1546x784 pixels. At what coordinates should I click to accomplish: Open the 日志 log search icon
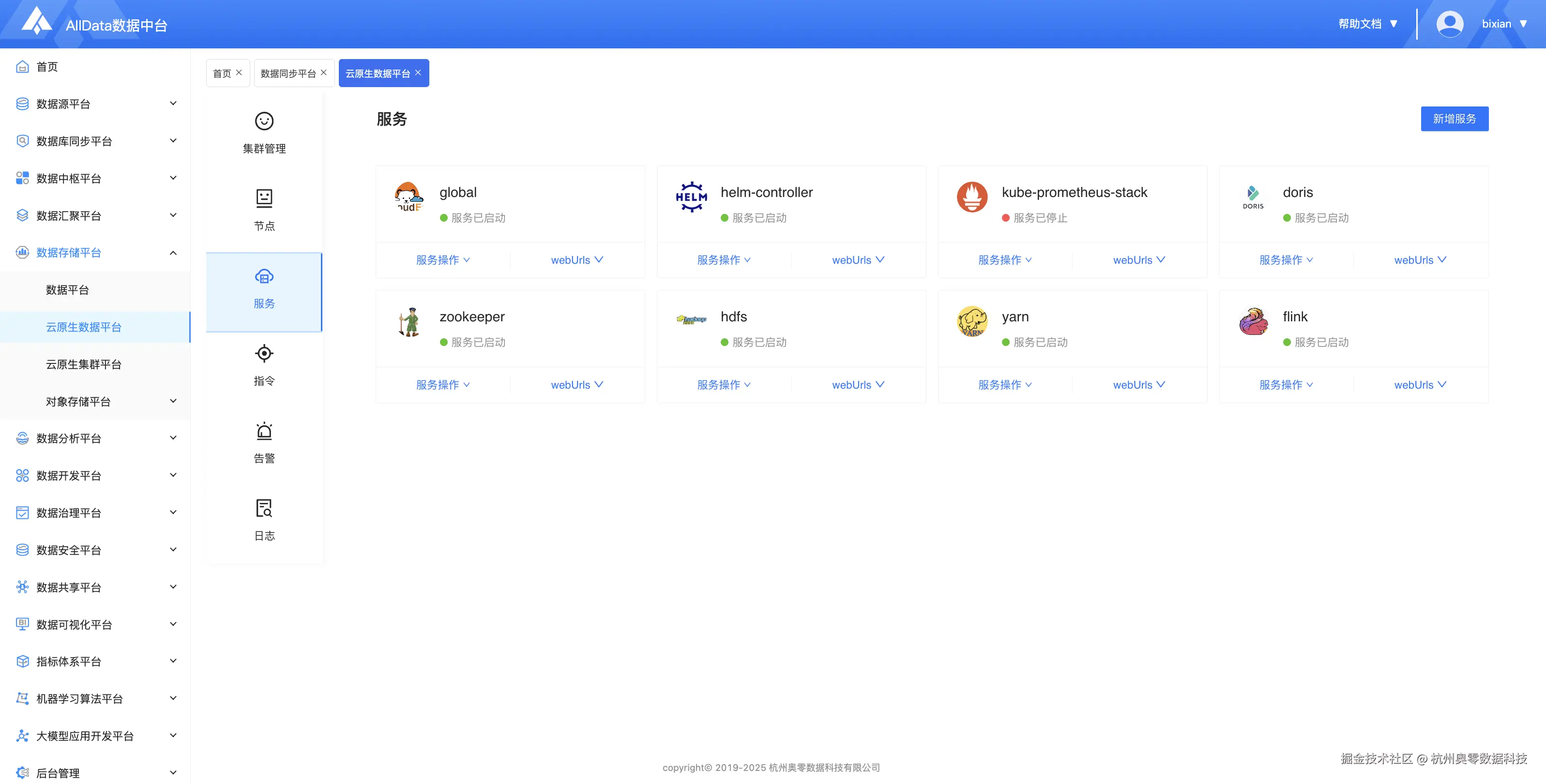[264, 508]
